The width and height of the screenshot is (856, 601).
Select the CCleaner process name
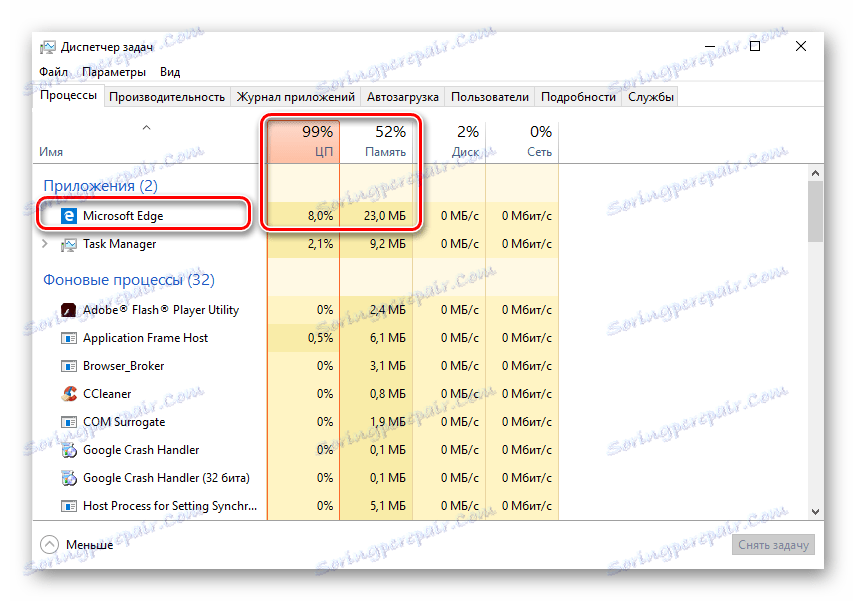click(107, 394)
